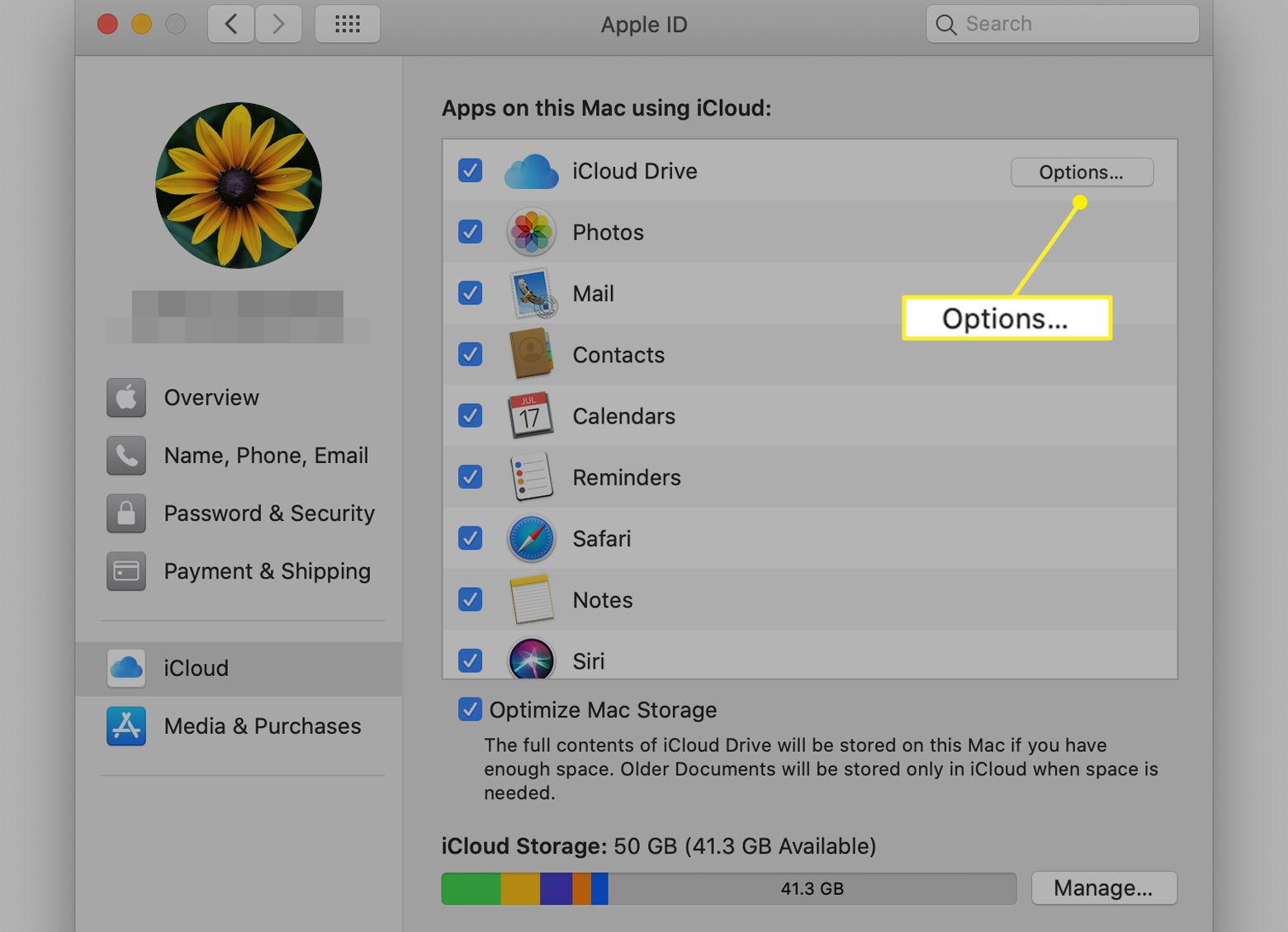Viewport: 1288px width, 932px height.
Task: Click the lock icon for Password & Security
Action: point(126,513)
